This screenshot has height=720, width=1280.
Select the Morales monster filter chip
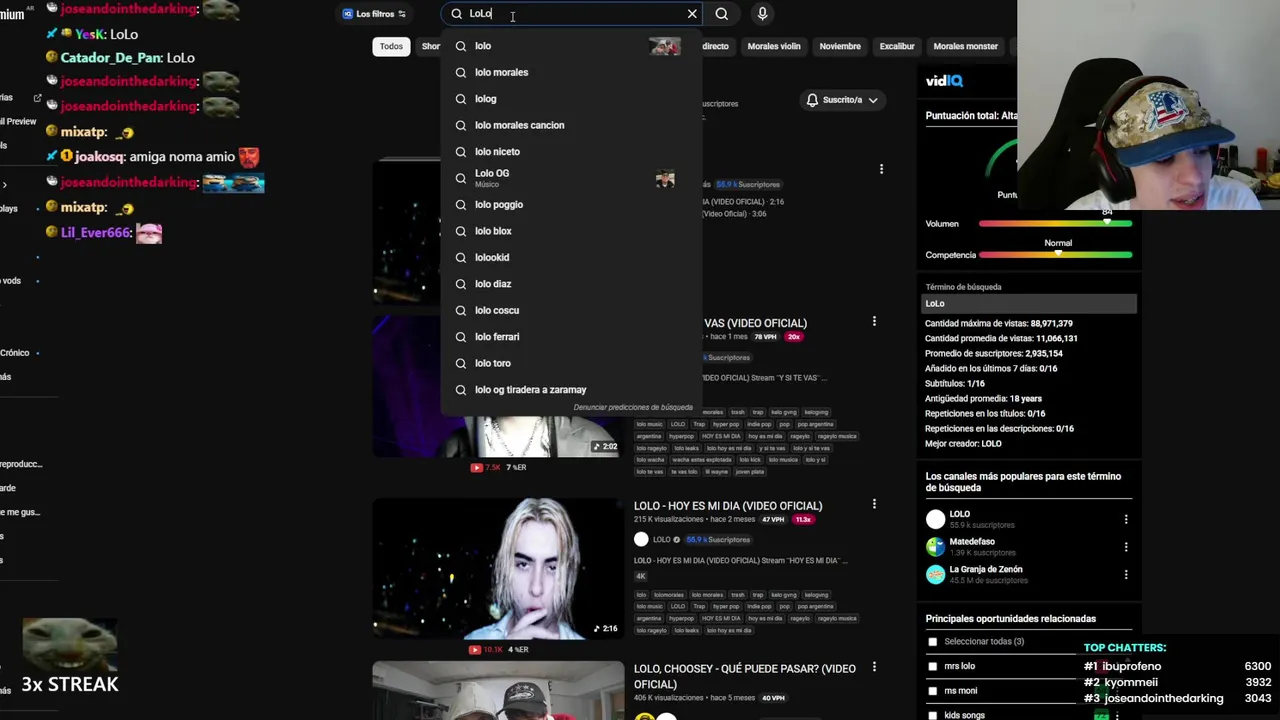click(x=965, y=46)
